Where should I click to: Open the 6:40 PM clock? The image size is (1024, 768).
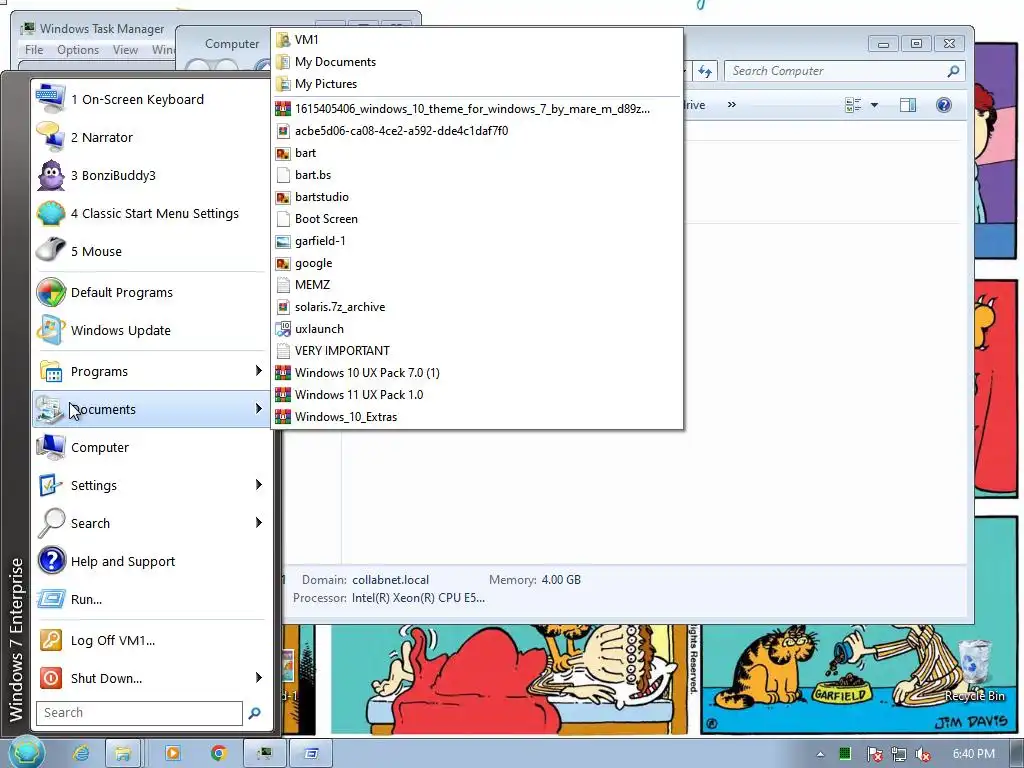pyautogui.click(x=974, y=754)
